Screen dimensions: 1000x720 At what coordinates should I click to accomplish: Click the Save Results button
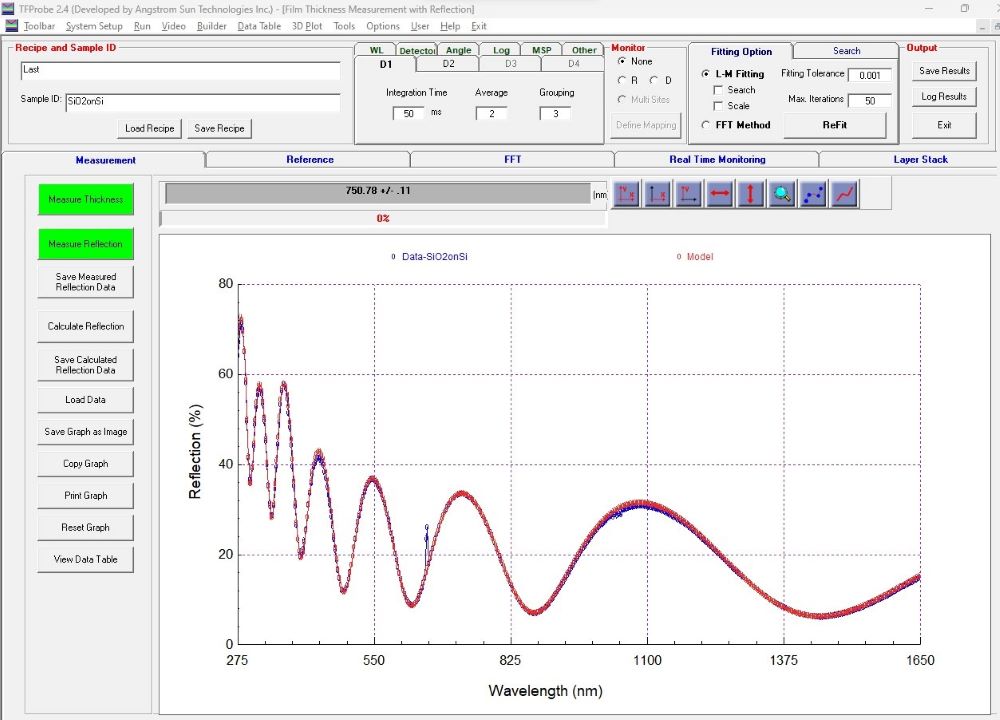[x=944, y=71]
